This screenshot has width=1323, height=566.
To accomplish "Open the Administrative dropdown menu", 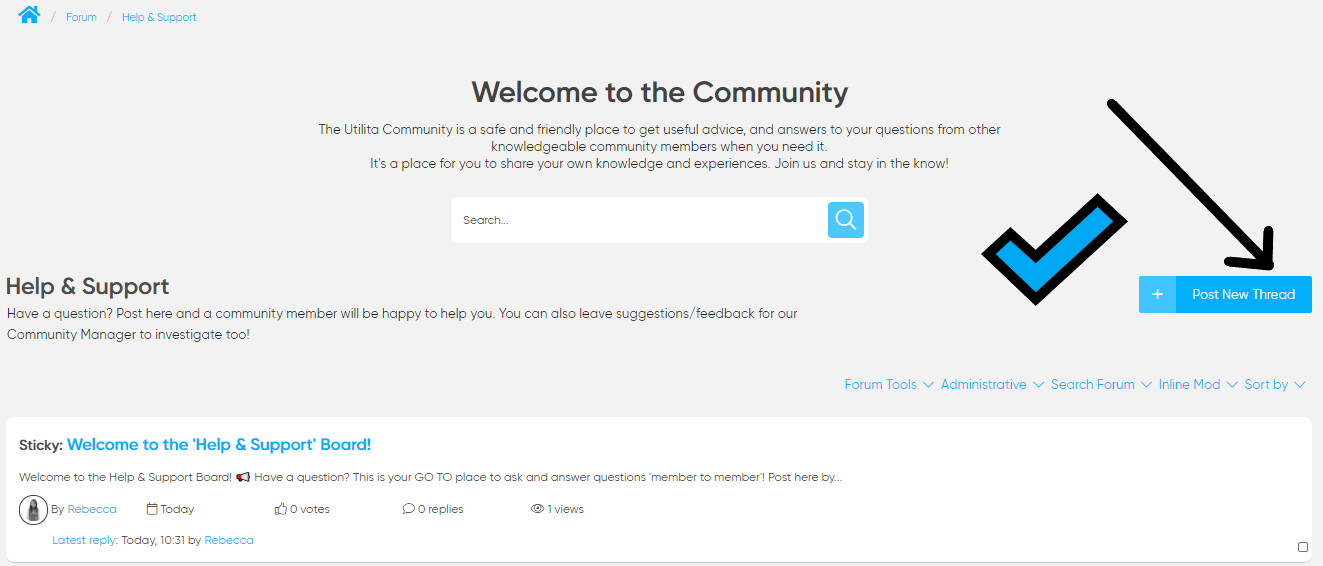I will pyautogui.click(x=992, y=384).
